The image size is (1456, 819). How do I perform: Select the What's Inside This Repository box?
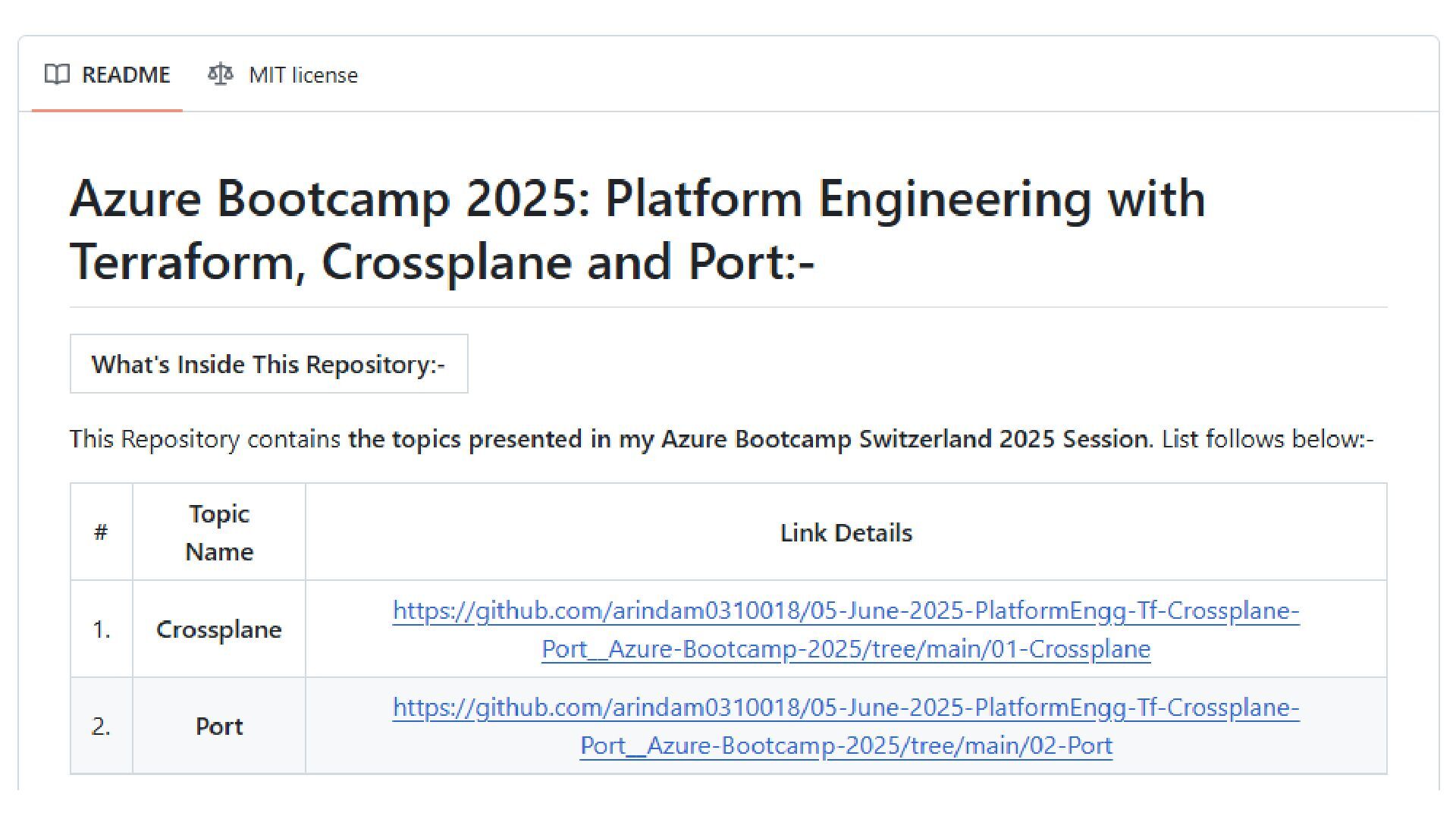tap(268, 364)
